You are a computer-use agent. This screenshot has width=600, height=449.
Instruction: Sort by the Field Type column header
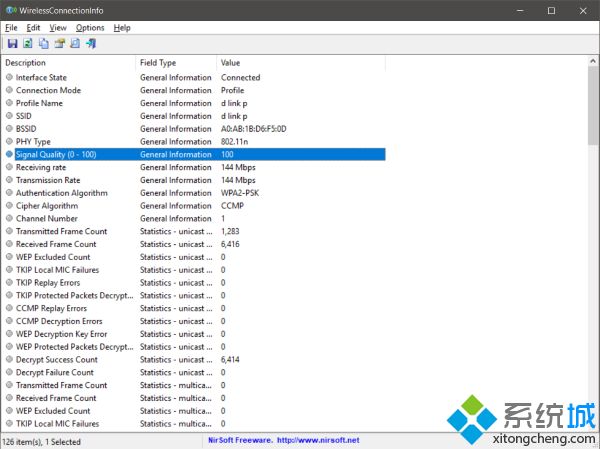point(176,63)
